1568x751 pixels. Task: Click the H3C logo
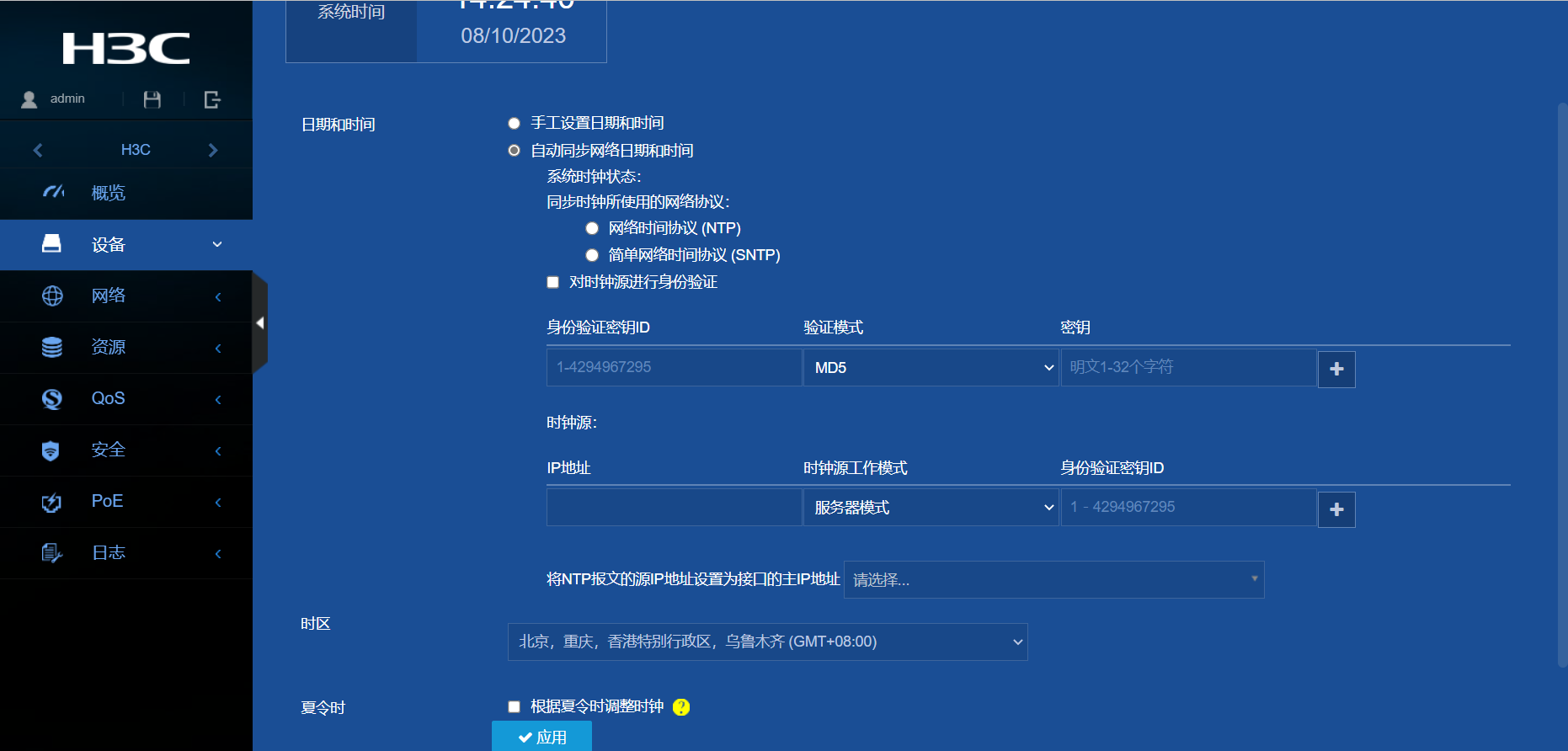[x=126, y=49]
